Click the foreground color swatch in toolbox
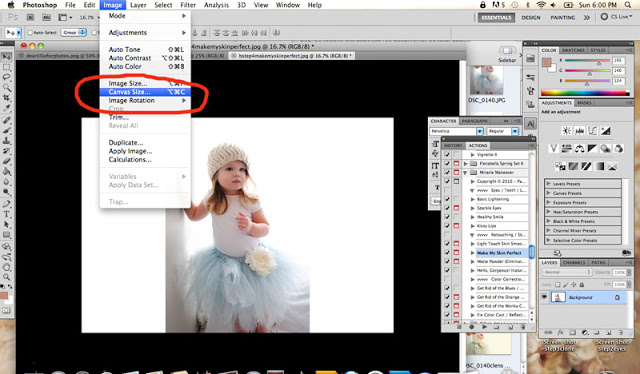 [4, 295]
